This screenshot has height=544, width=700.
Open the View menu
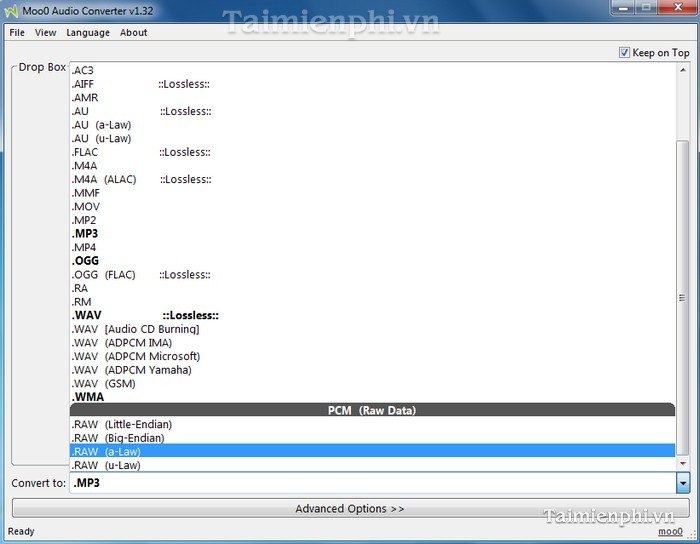[x=46, y=32]
